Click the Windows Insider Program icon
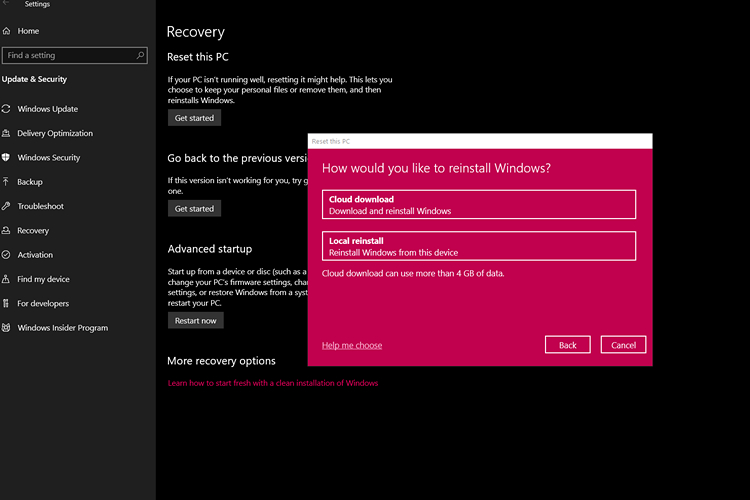 [6, 328]
